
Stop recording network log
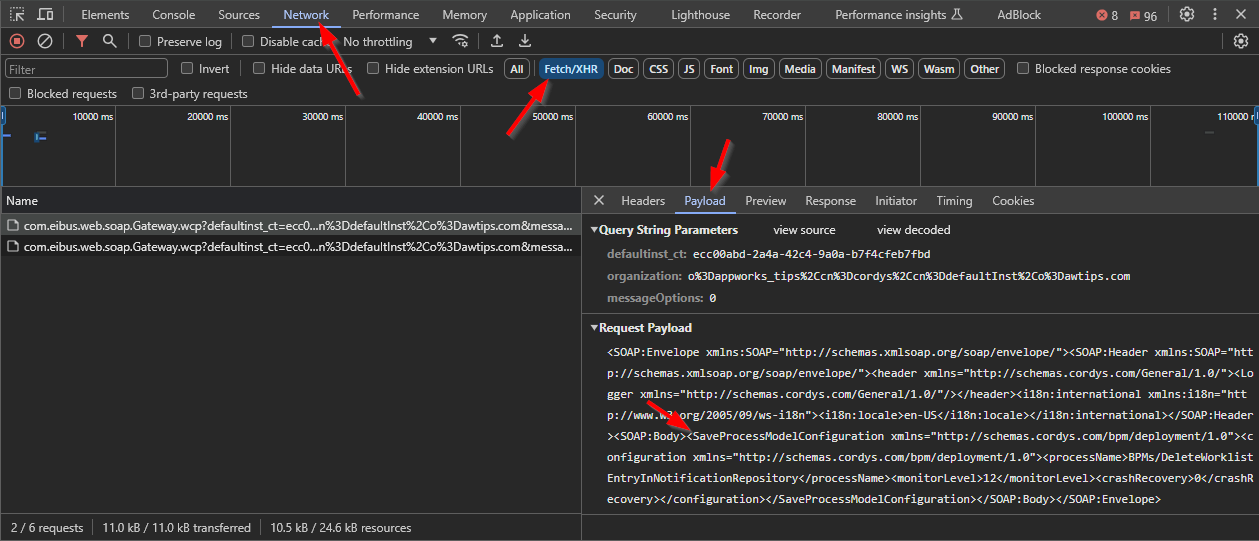click(x=17, y=41)
